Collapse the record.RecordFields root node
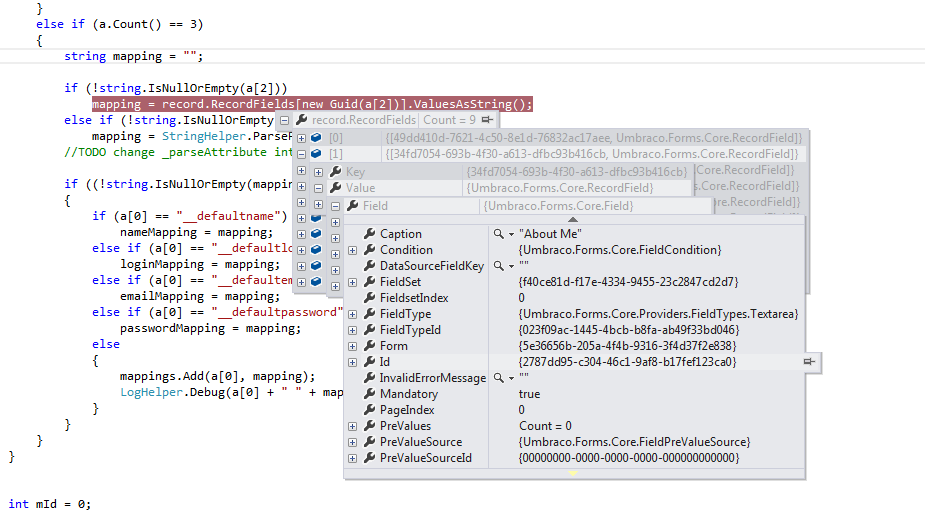The image size is (925, 517). [283, 120]
